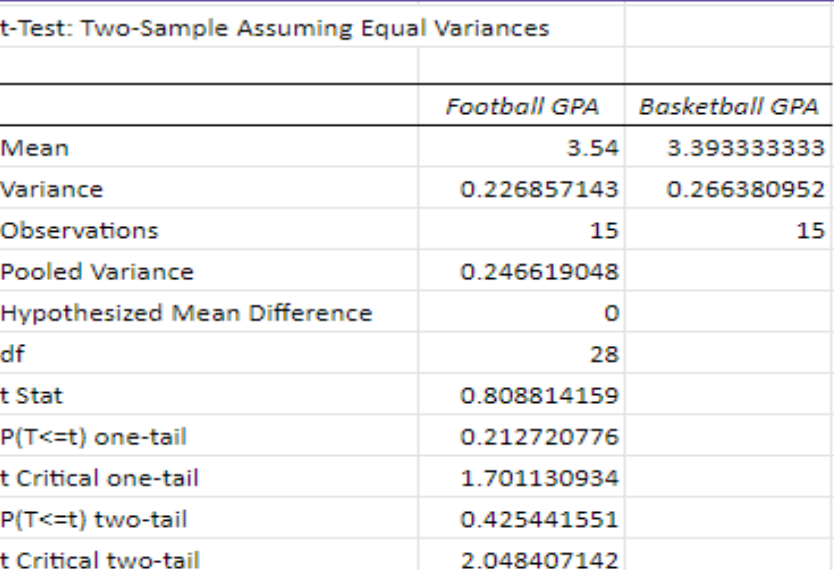Select Basketball variance cell 0.266380952
This screenshot has height=570, width=834.
click(x=729, y=189)
